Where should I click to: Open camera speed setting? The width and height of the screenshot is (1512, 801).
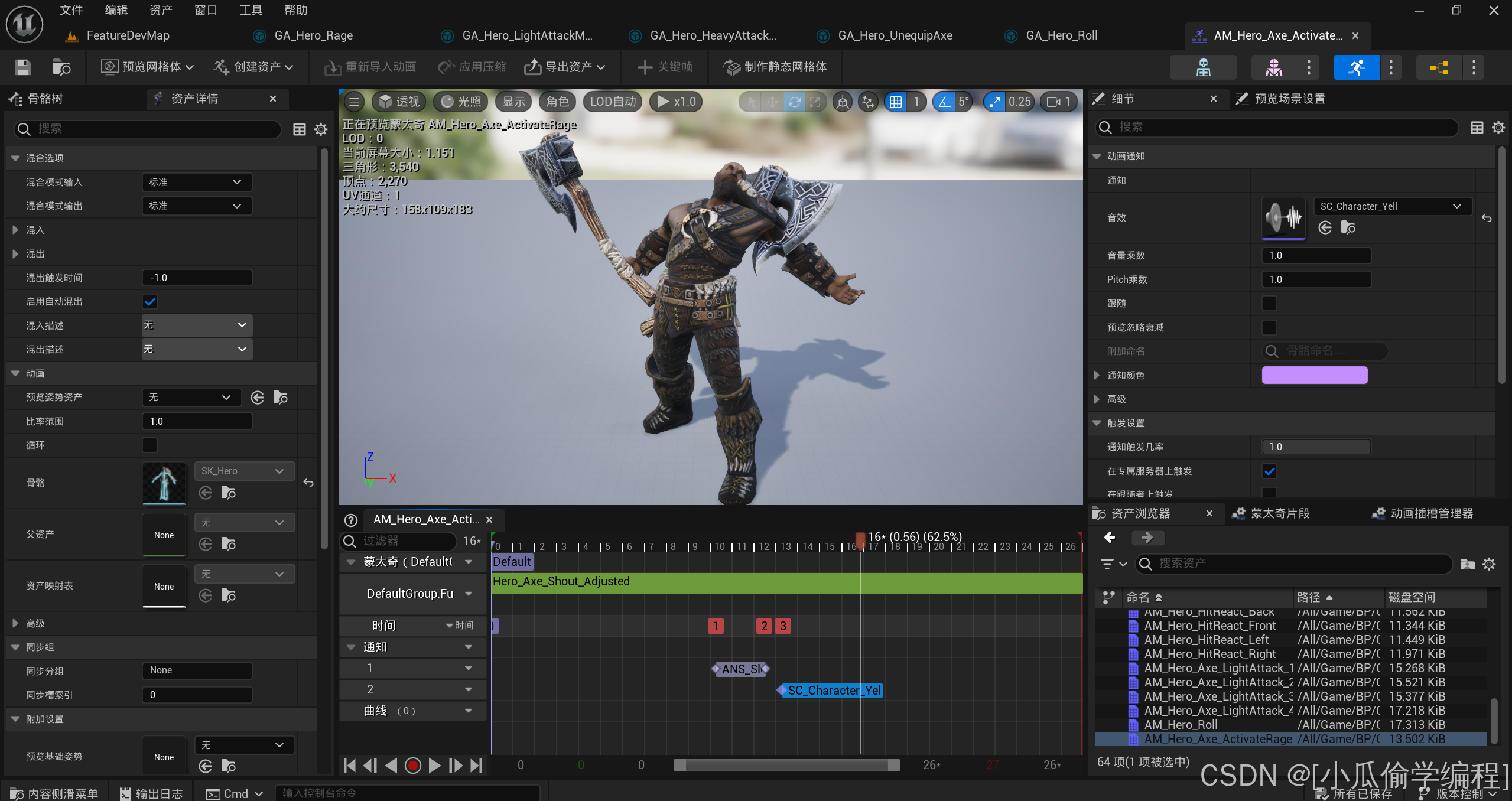(1059, 102)
